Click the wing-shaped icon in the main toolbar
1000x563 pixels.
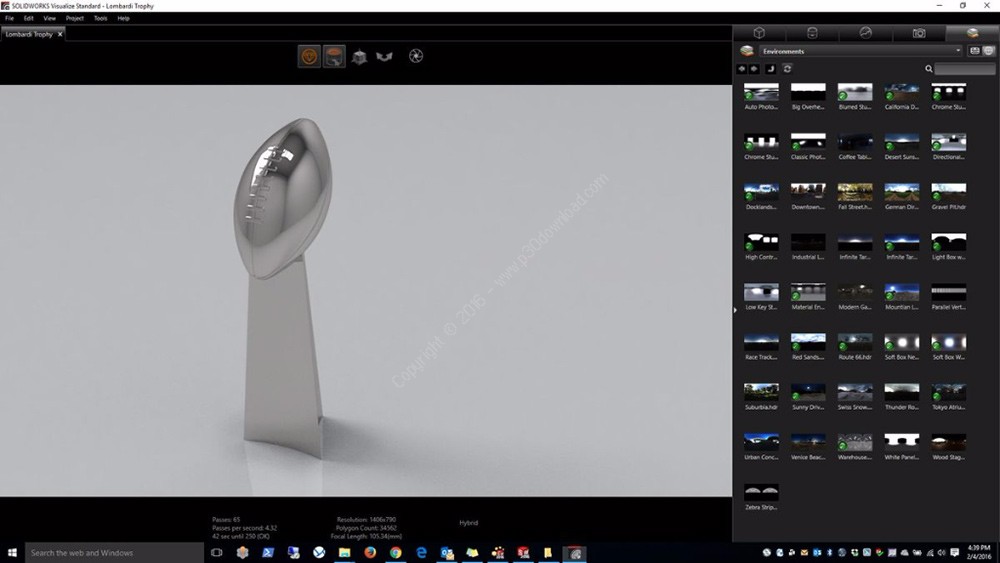tap(384, 57)
